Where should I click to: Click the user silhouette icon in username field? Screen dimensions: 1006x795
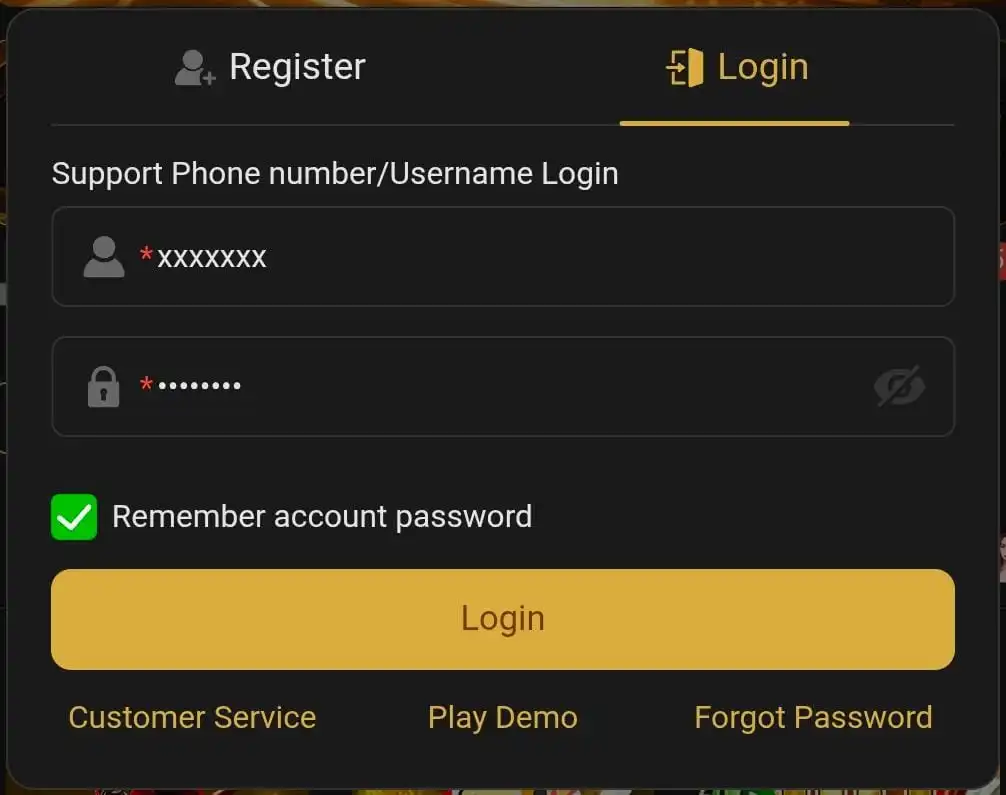point(104,257)
